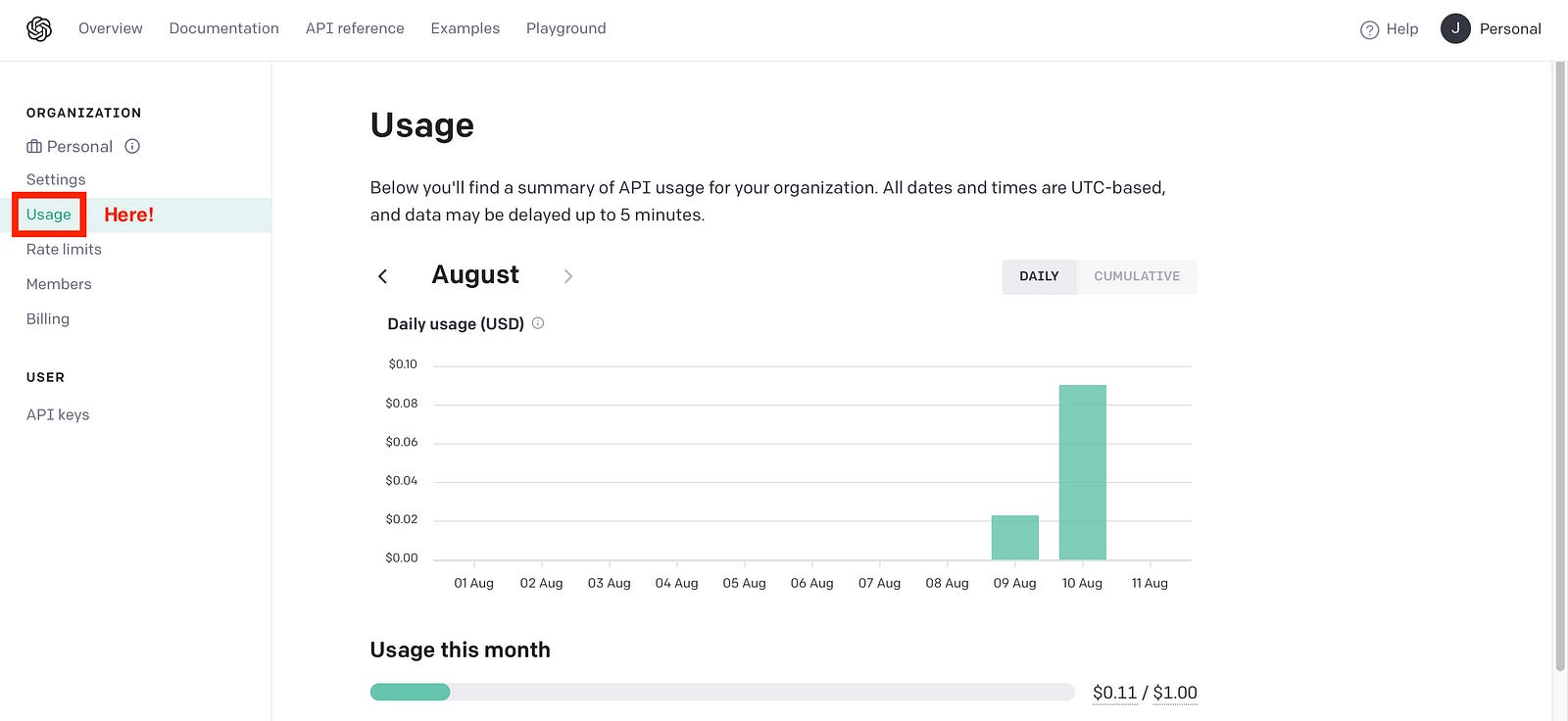
Task: Click info icon beside Personal organization
Action: [x=132, y=146]
